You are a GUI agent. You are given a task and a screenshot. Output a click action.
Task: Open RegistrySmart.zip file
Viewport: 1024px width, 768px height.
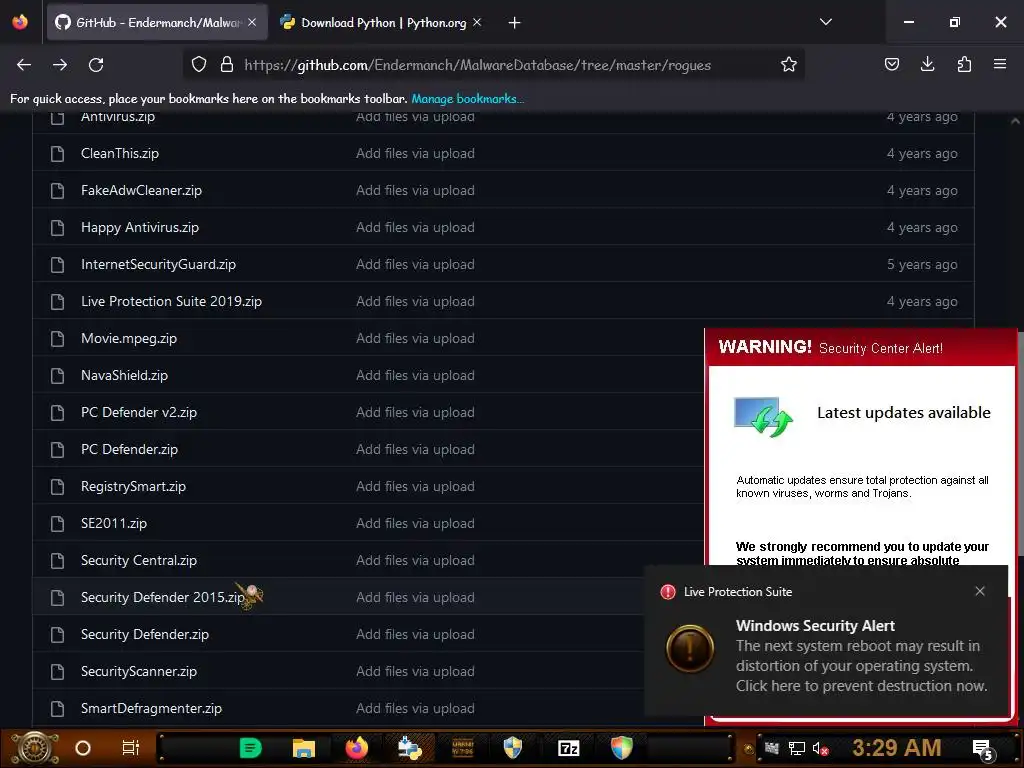pos(133,487)
